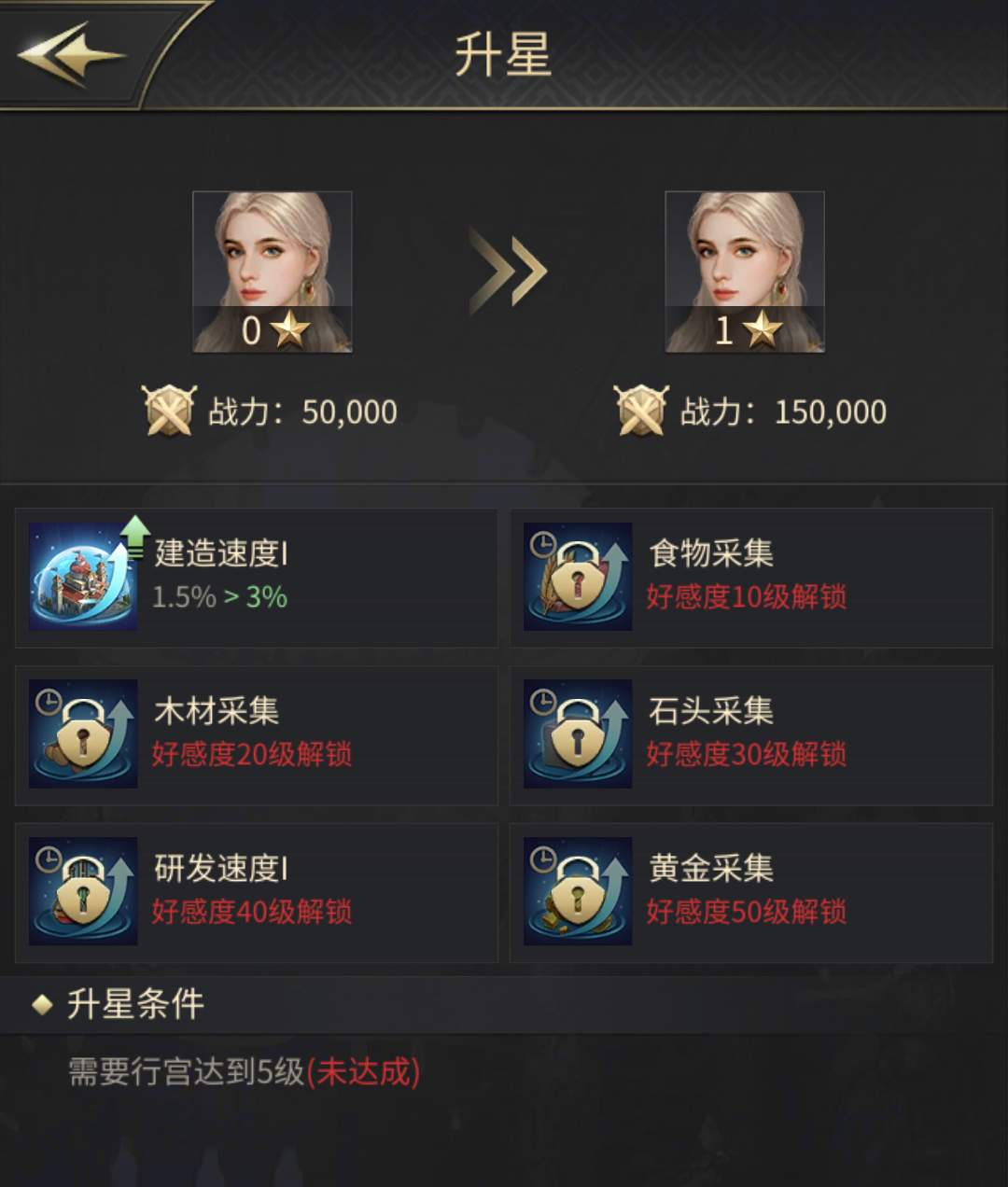Viewport: 1008px width, 1187px height.
Task: Tap the locked 食物采集 skill icon
Action: (x=578, y=577)
